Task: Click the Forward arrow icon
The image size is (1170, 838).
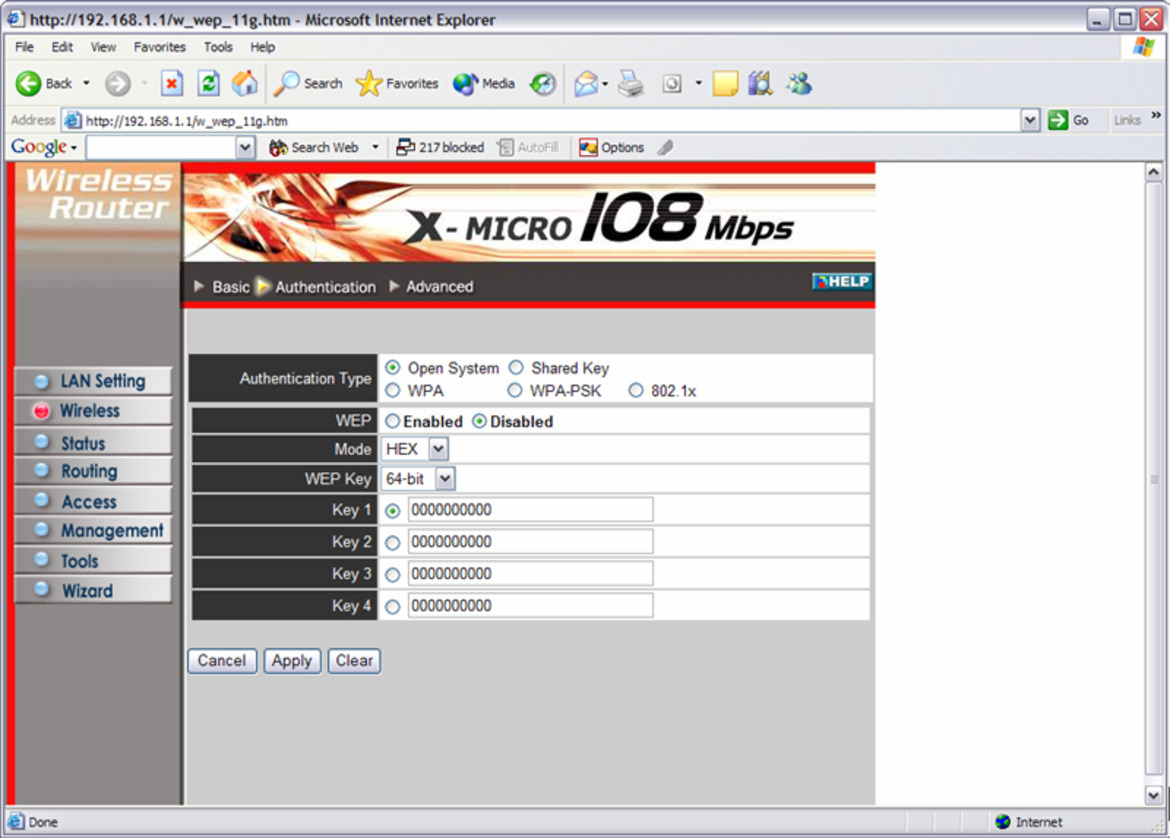Action: tap(117, 84)
